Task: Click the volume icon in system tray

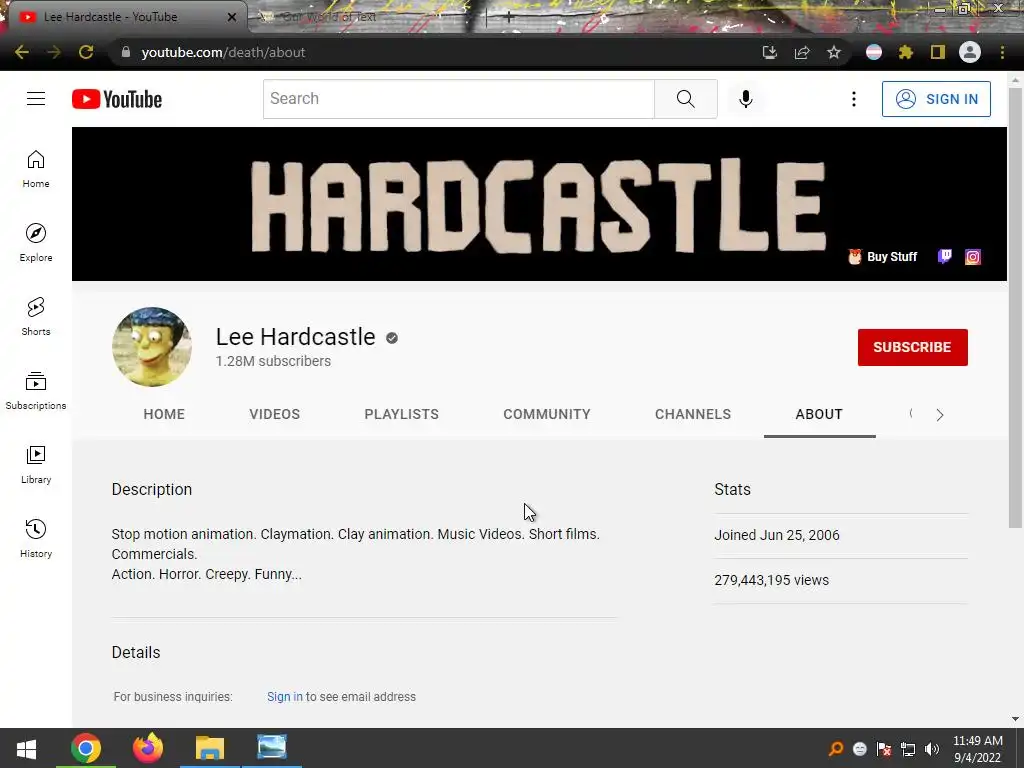Action: click(932, 749)
